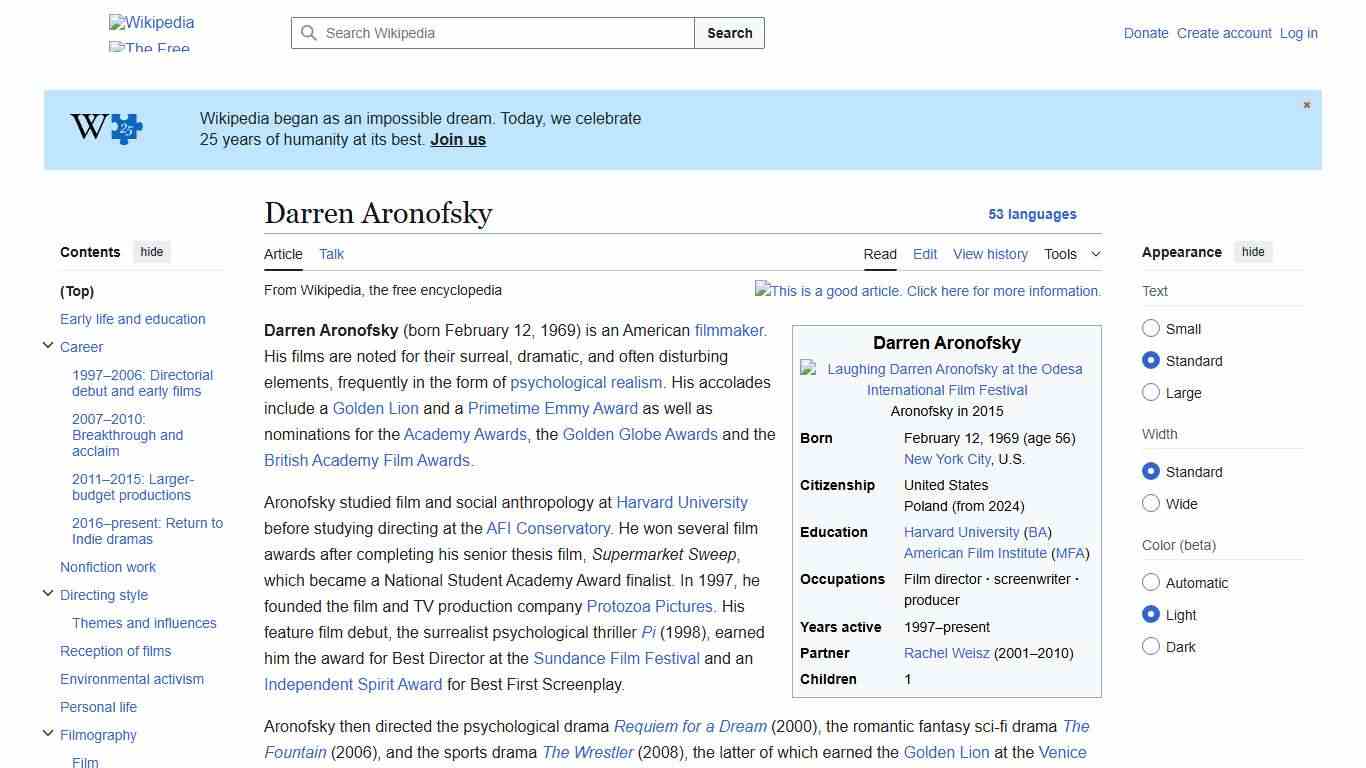Collapse the Filmography section in Contents
This screenshot has width=1366, height=768.
(x=48, y=733)
